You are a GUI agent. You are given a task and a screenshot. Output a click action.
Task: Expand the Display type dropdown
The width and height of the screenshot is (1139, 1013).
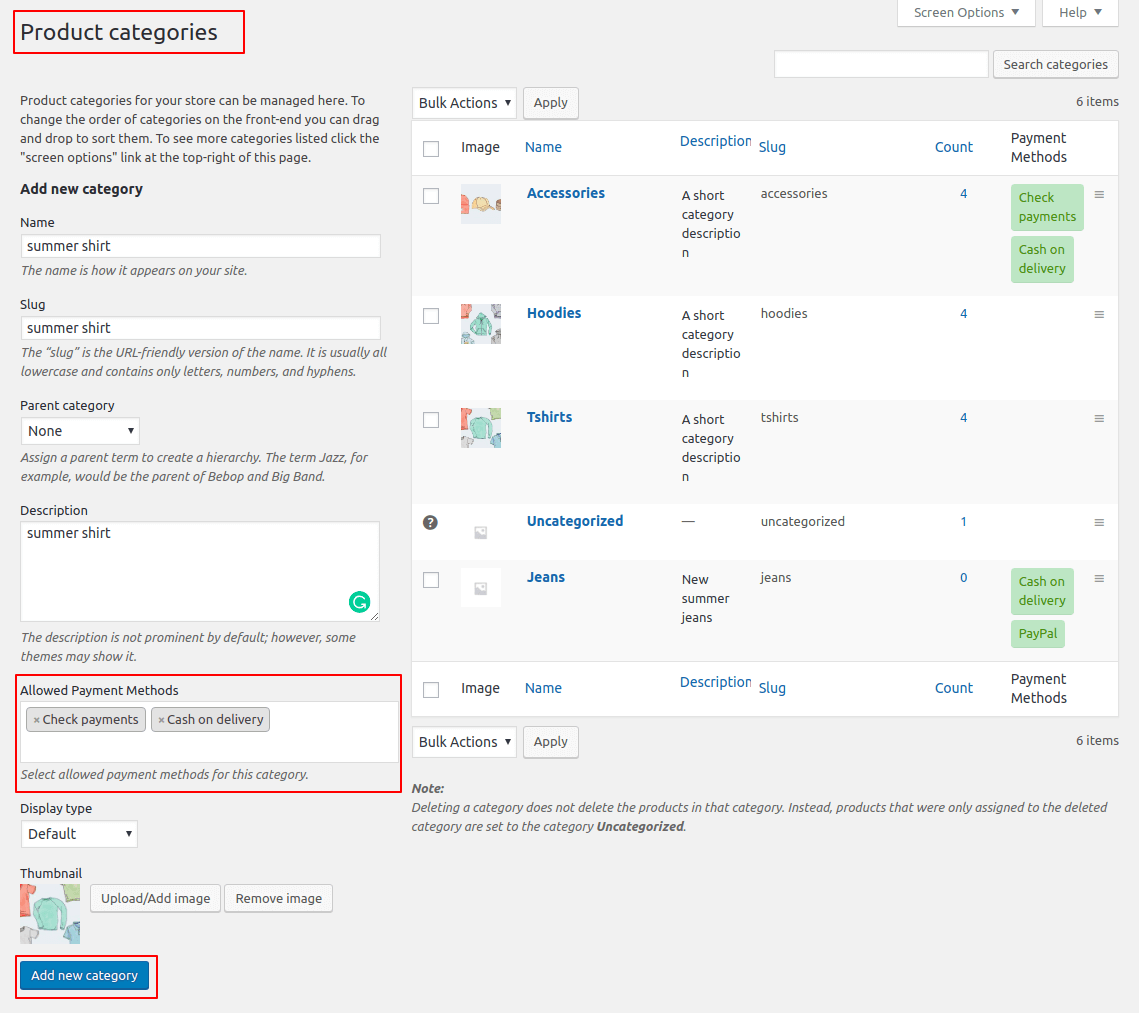79,834
